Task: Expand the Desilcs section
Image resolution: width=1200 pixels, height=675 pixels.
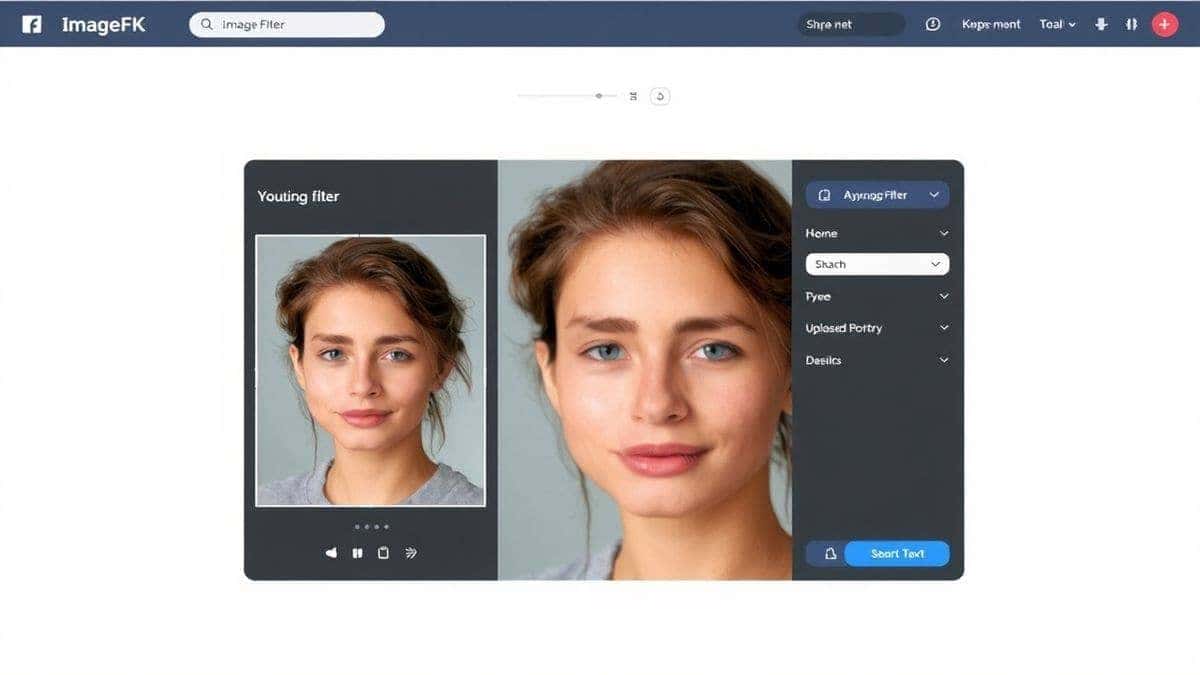Action: pos(877,360)
